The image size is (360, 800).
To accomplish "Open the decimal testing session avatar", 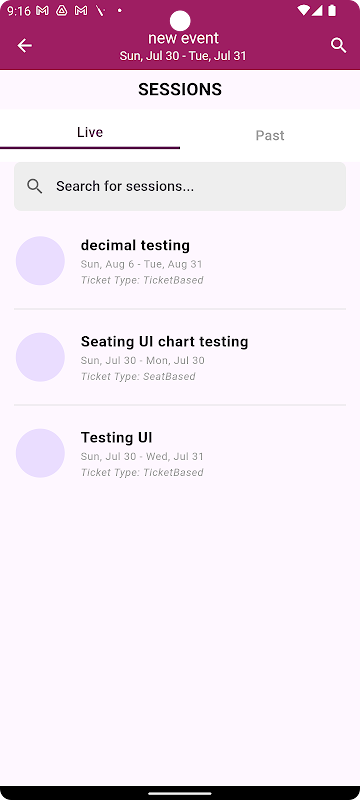I will pos(40,261).
